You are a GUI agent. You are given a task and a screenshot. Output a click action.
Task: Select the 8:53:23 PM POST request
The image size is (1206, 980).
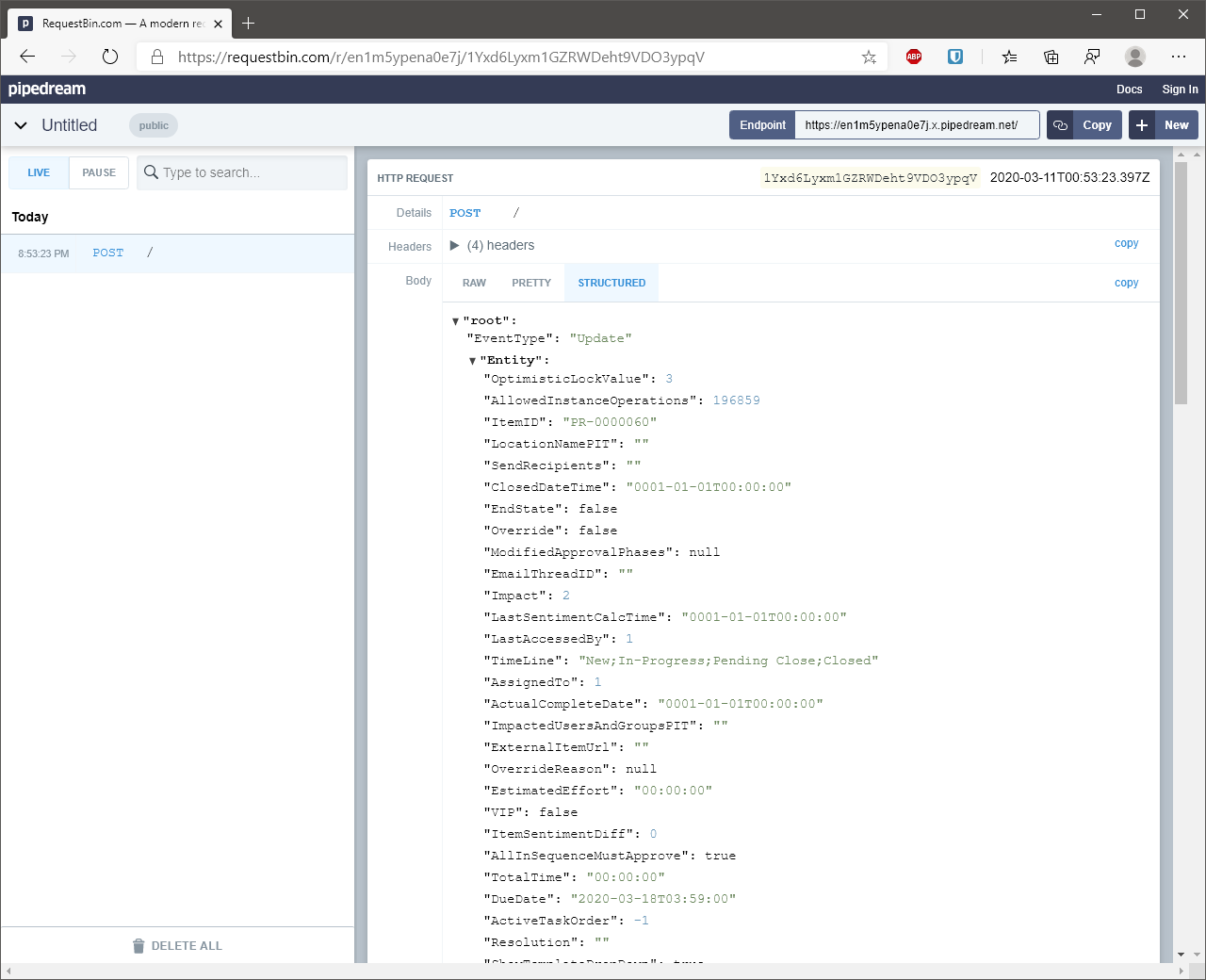click(x=177, y=253)
